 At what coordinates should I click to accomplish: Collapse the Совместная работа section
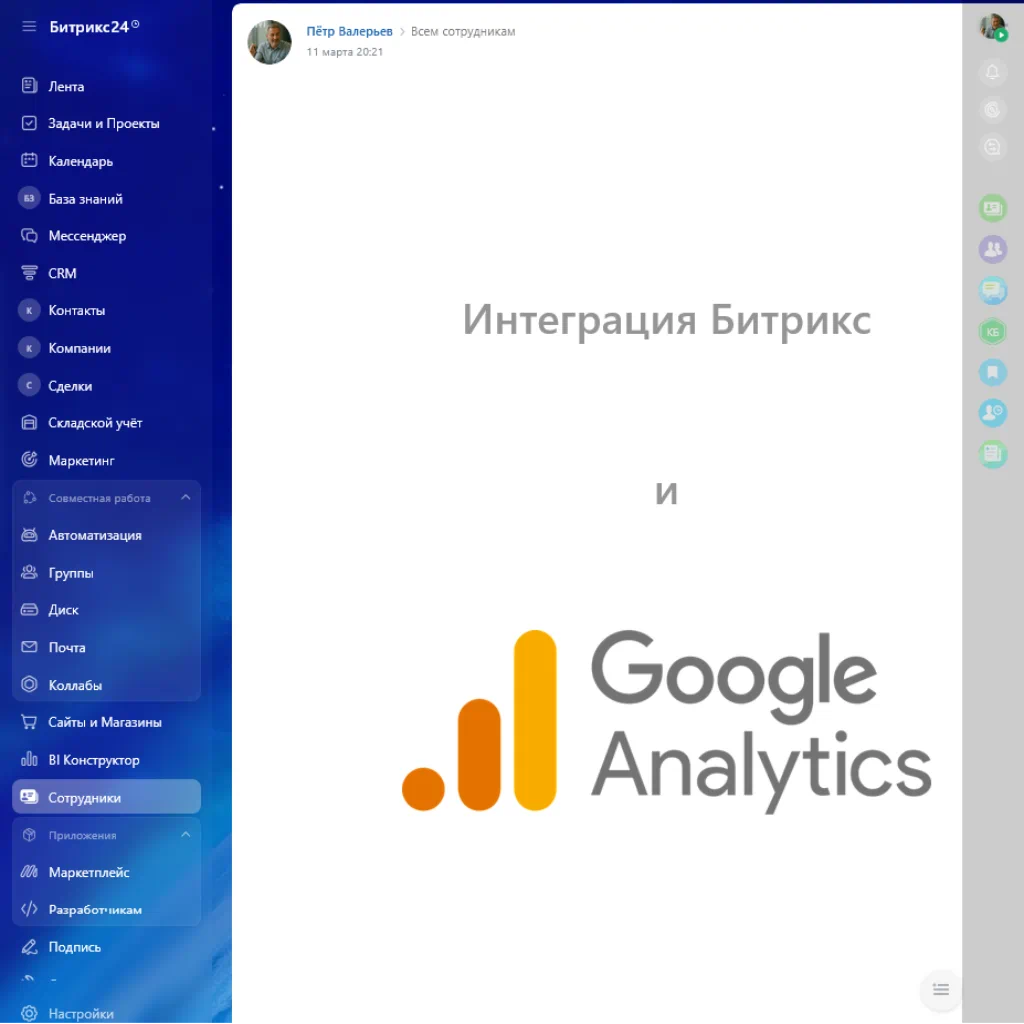(x=185, y=497)
